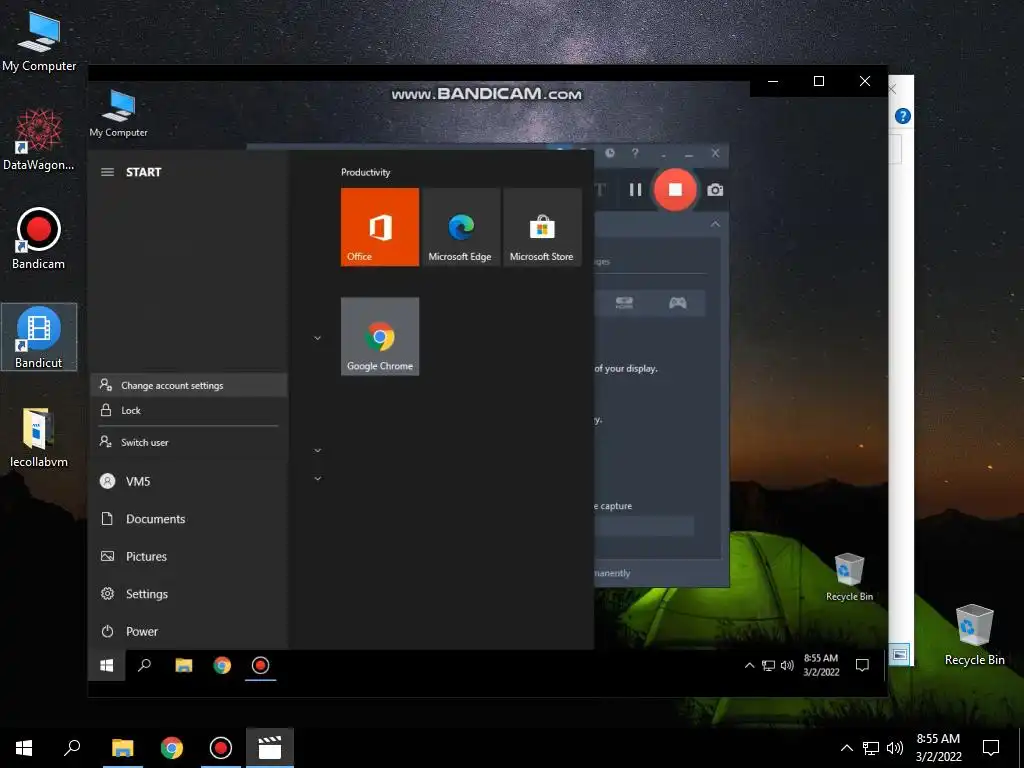Select the lecollabvm folder on desktop
Screen dimensions: 1024x768
[39, 438]
